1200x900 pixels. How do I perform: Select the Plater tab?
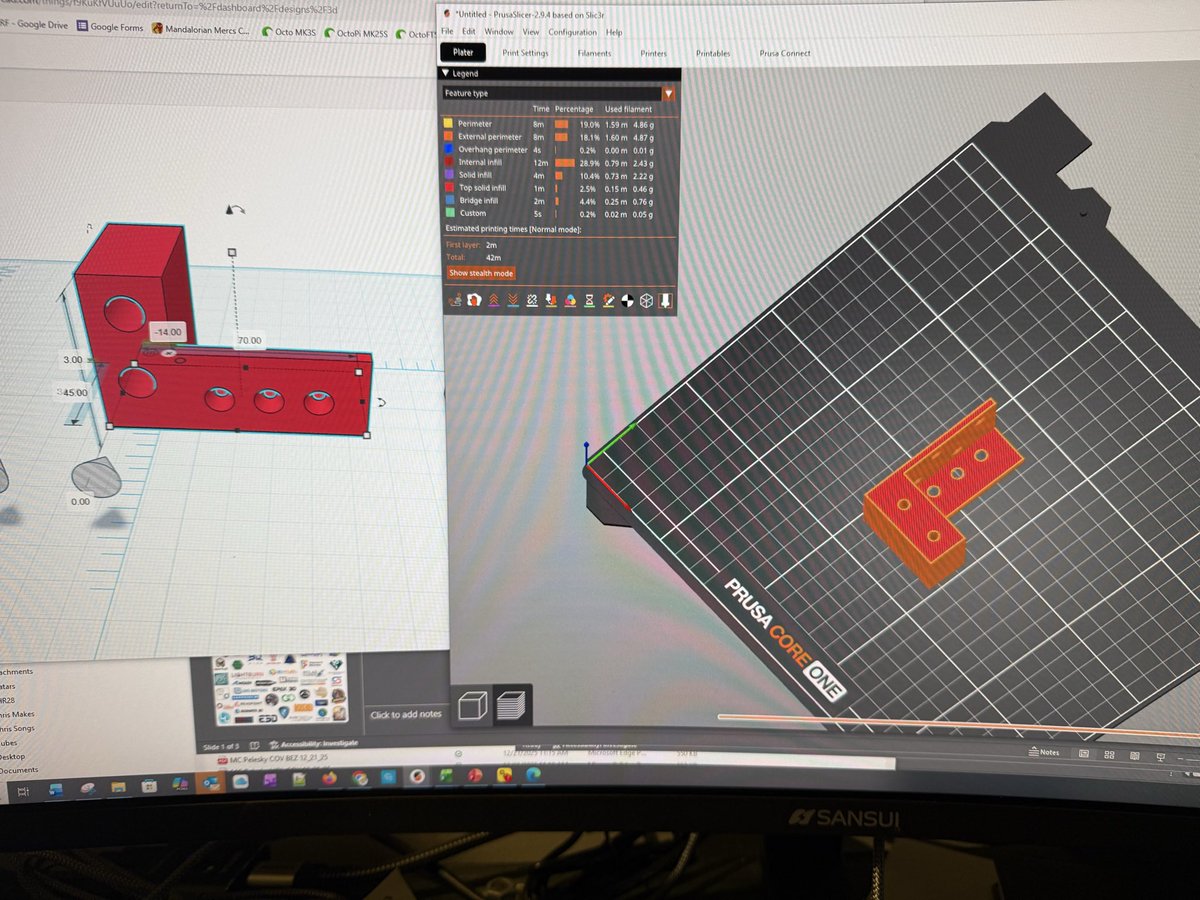[465, 52]
